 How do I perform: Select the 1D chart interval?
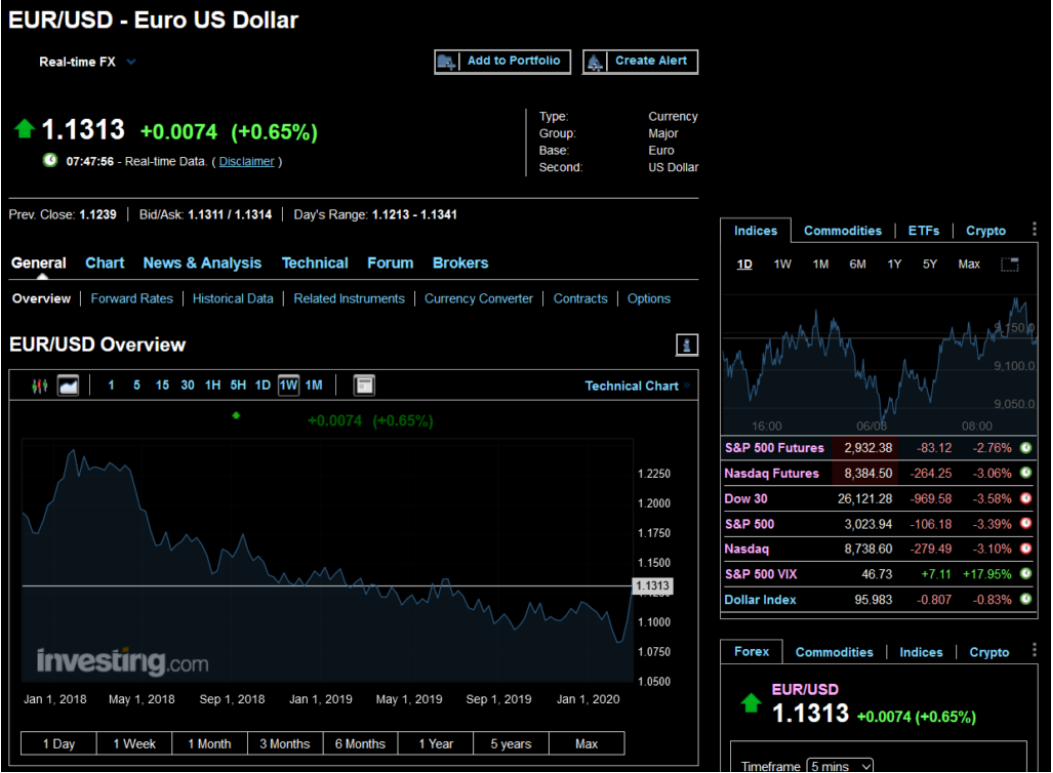(263, 385)
